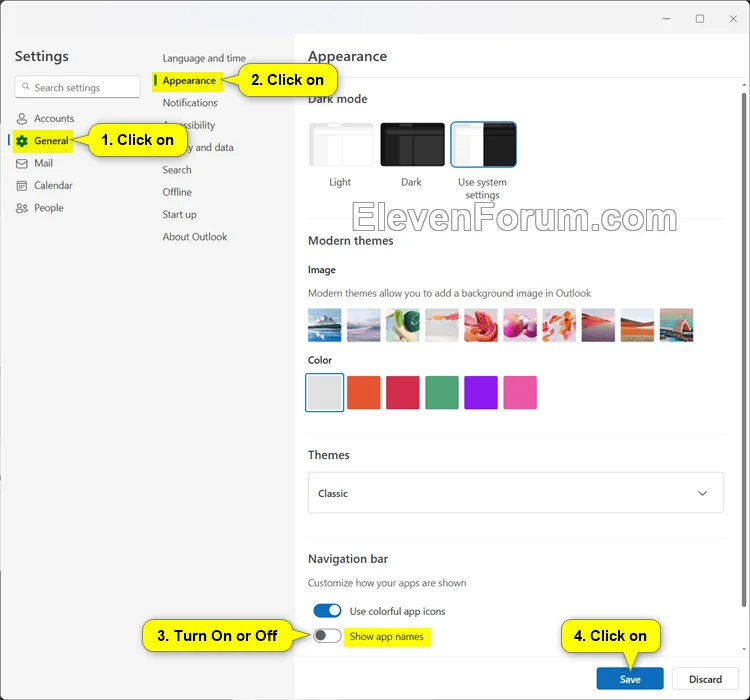Image resolution: width=750 pixels, height=700 pixels.
Task: Click the scrollbar down arrow
Action: [x=744, y=649]
